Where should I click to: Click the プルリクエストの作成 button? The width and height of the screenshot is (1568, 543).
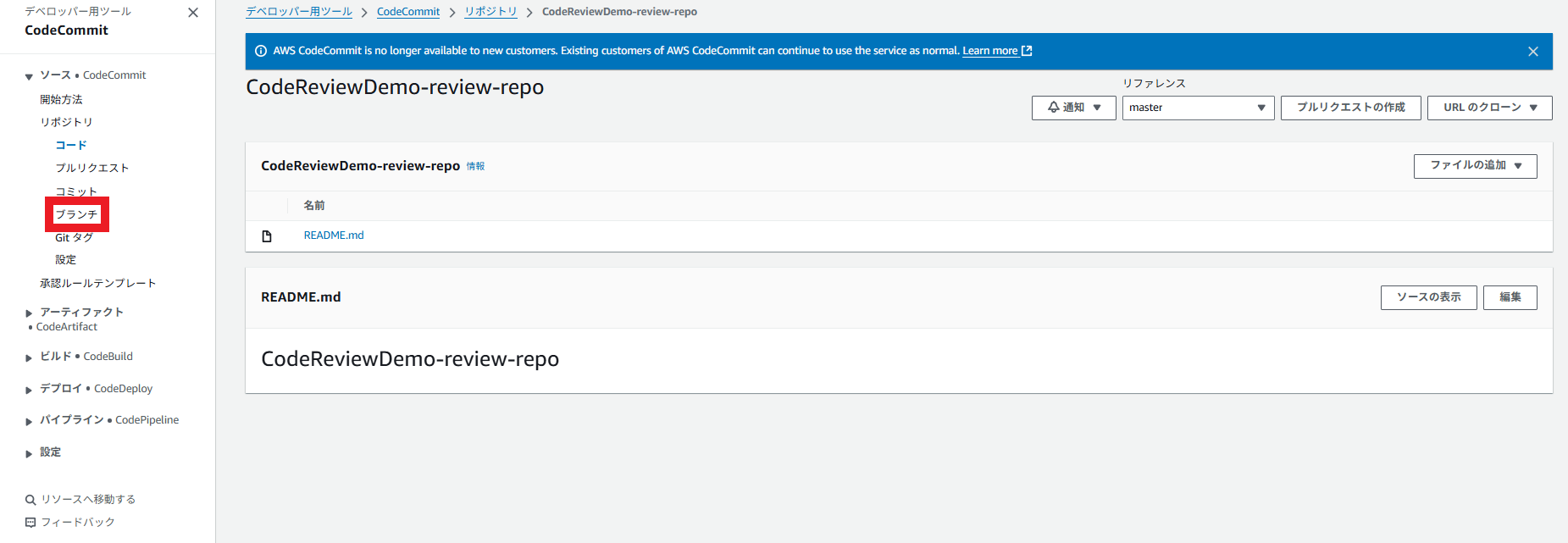coord(1350,108)
